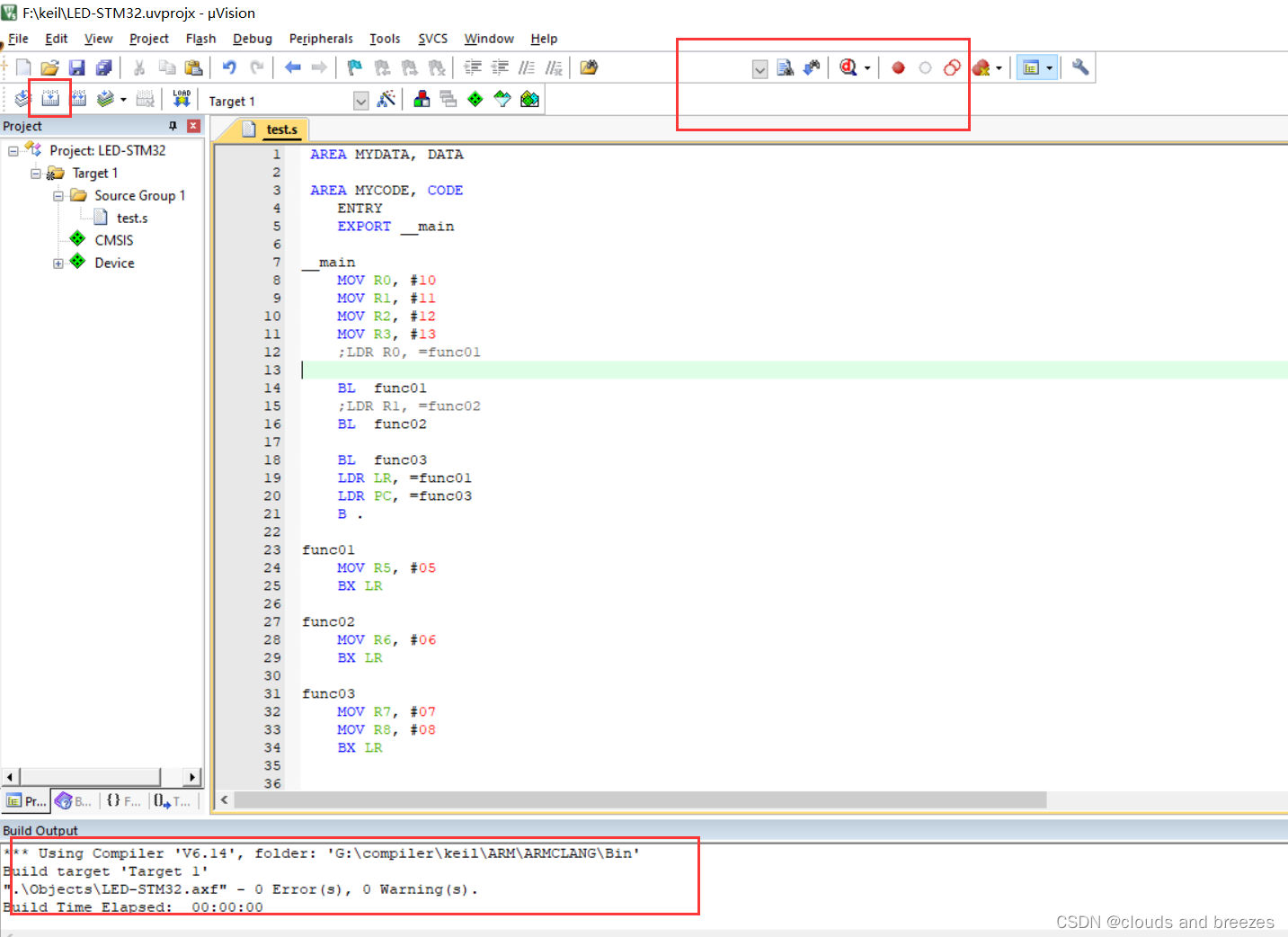The height and width of the screenshot is (937, 1288).
Task: Uncomment the selection with the crossed // icon
Action: 554,67
